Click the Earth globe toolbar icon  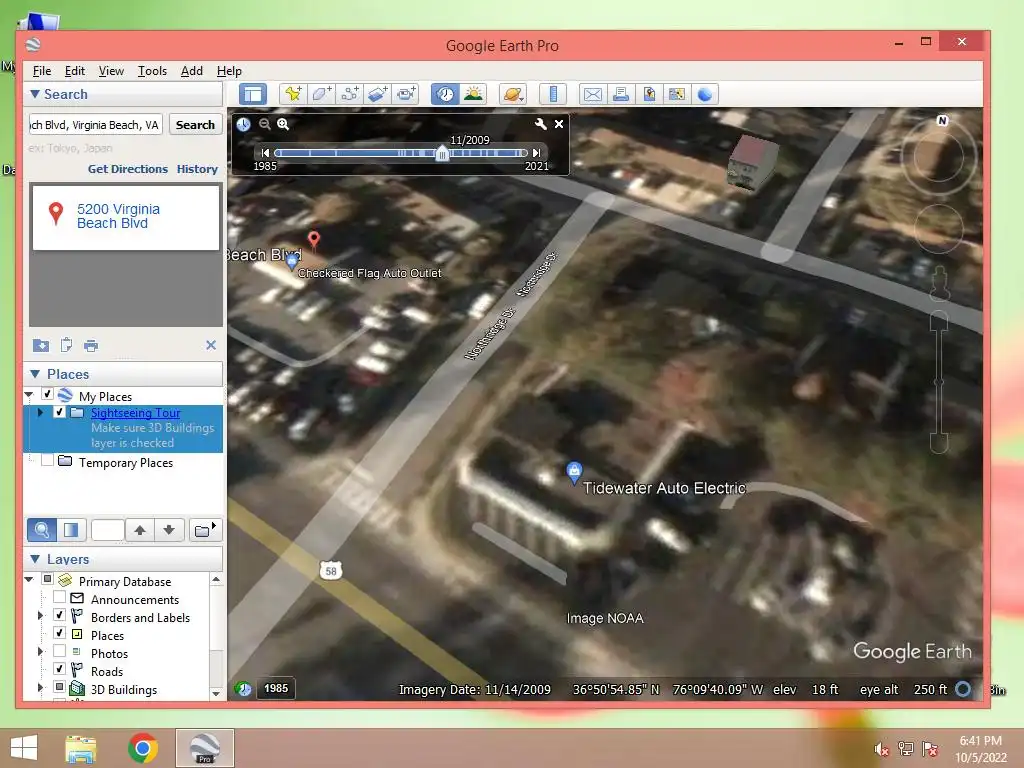pos(705,94)
